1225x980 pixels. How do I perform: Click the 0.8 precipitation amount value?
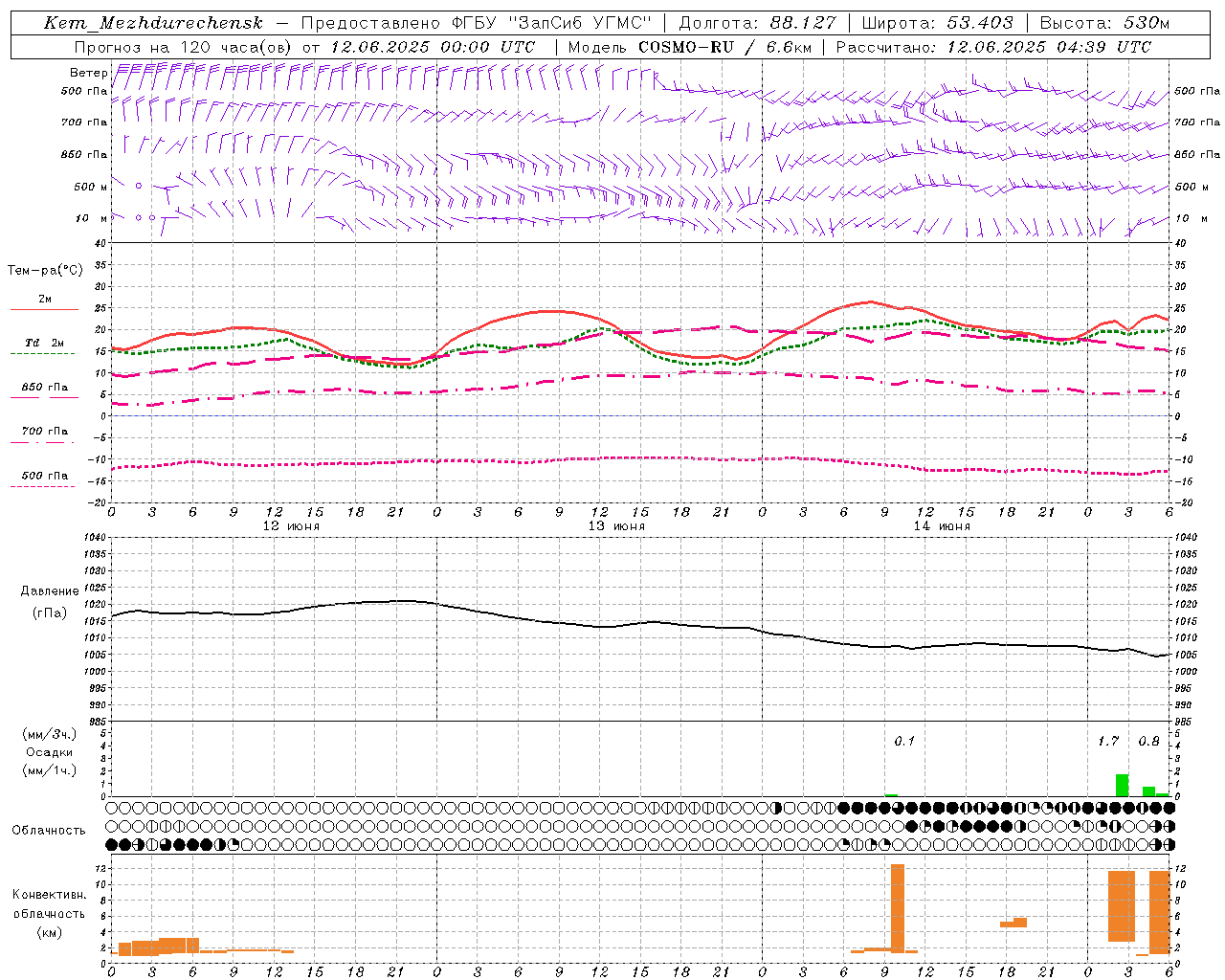[x=1148, y=741]
